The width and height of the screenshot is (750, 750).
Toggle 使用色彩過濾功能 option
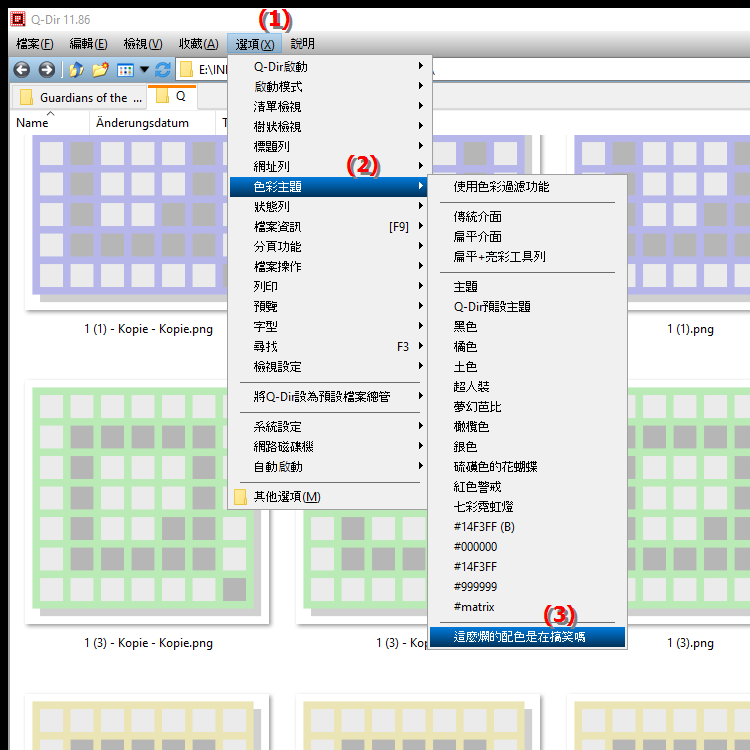pos(527,187)
